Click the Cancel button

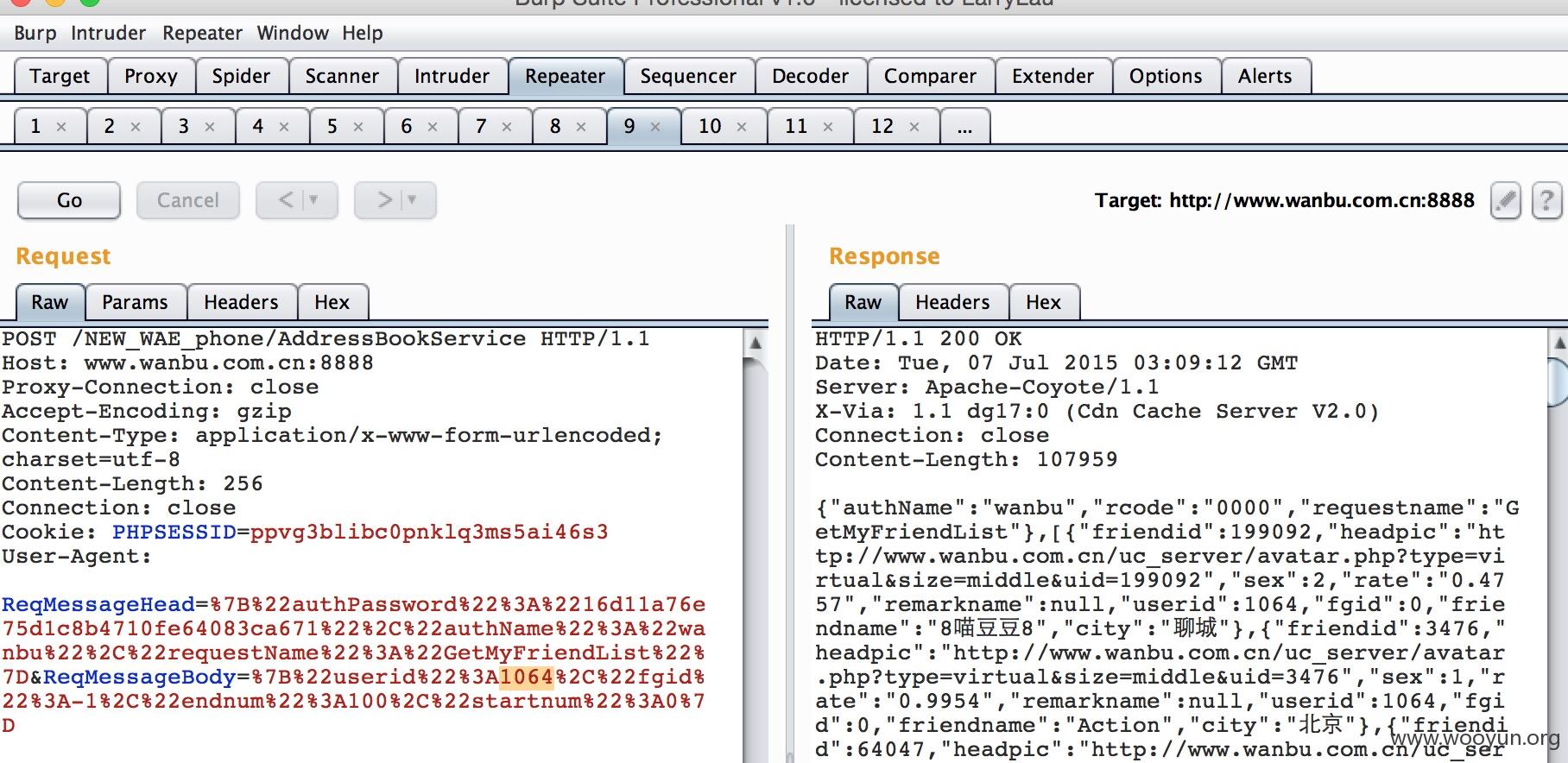(x=187, y=200)
